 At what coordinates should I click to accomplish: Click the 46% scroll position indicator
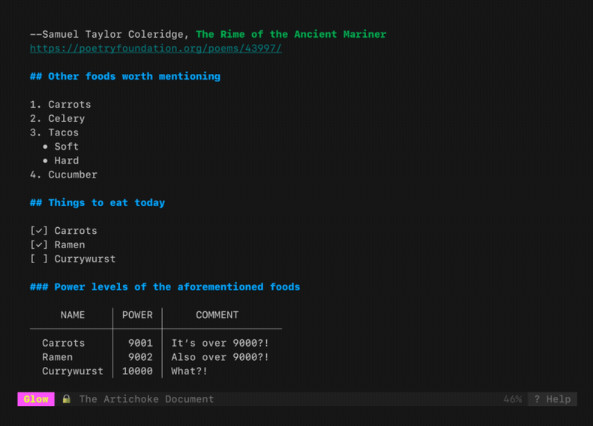[x=512, y=399]
